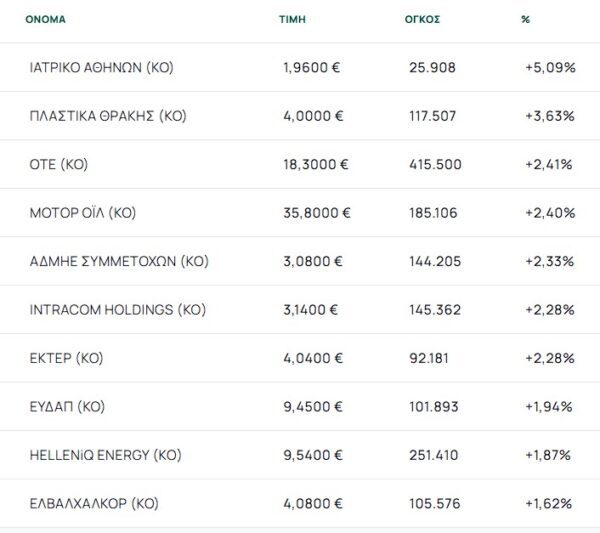Image resolution: width=600 pixels, height=533 pixels.
Task: Select the 35,8000 € price cell
Action: click(317, 213)
